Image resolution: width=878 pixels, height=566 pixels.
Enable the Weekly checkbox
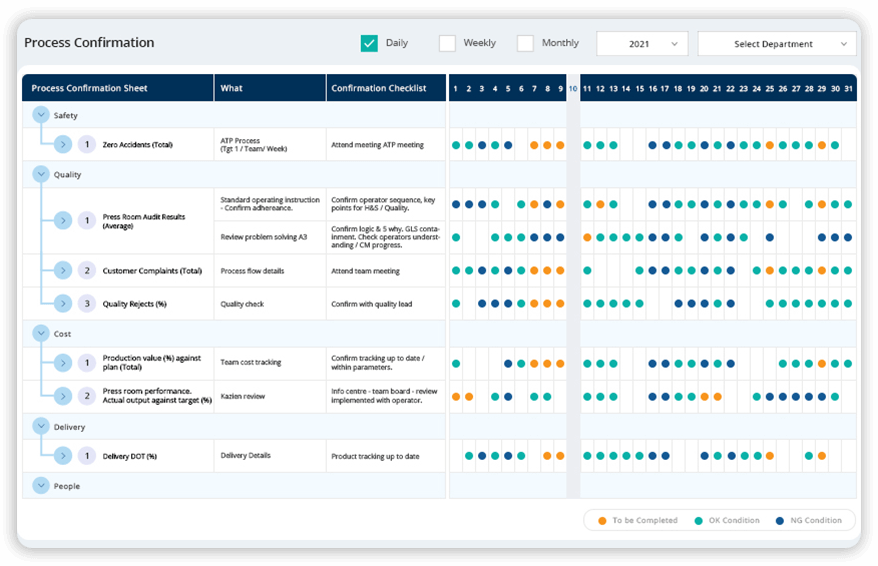pyautogui.click(x=447, y=44)
